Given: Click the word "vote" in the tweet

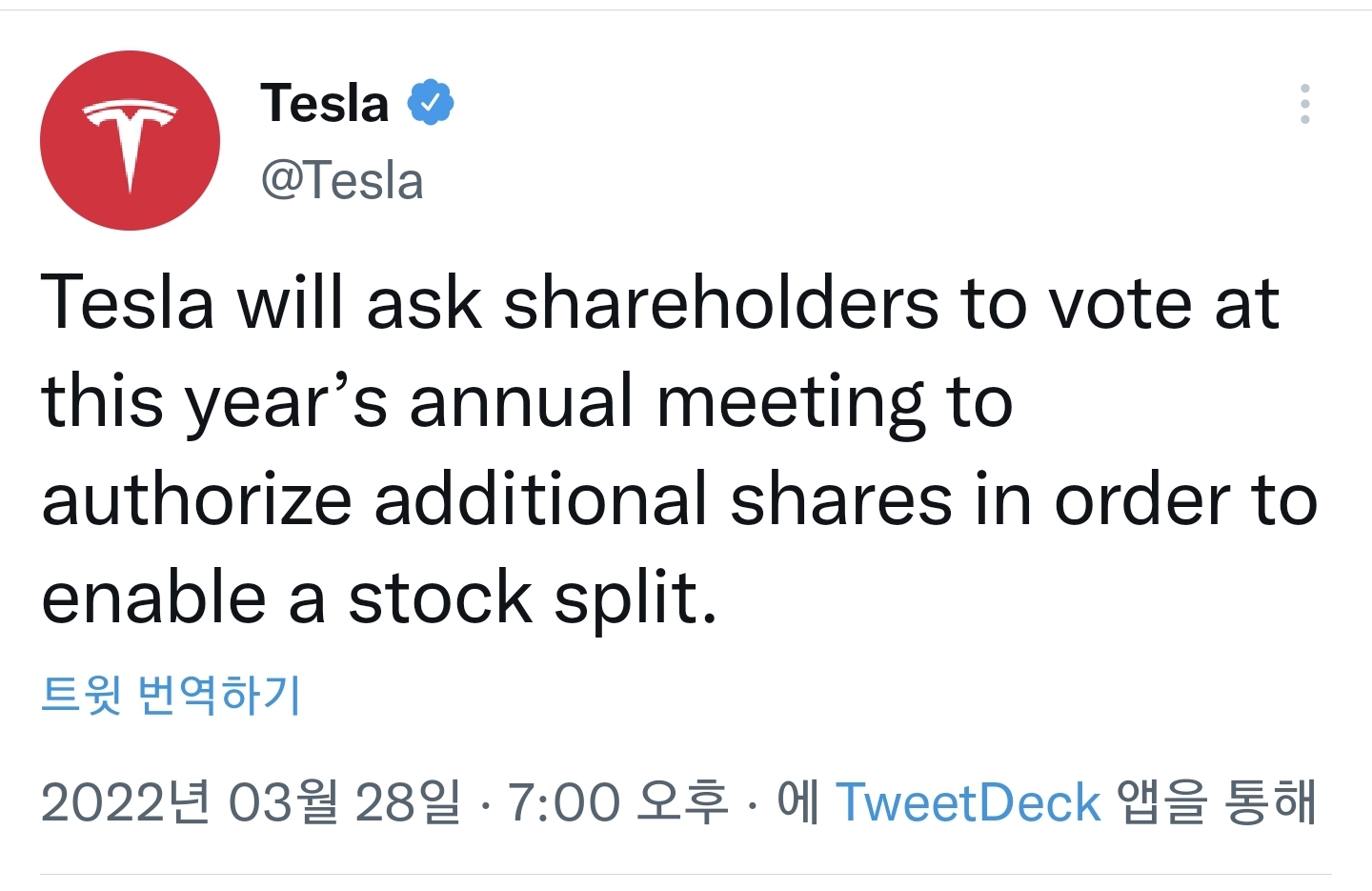Looking at the screenshot, I should pos(1120,304).
